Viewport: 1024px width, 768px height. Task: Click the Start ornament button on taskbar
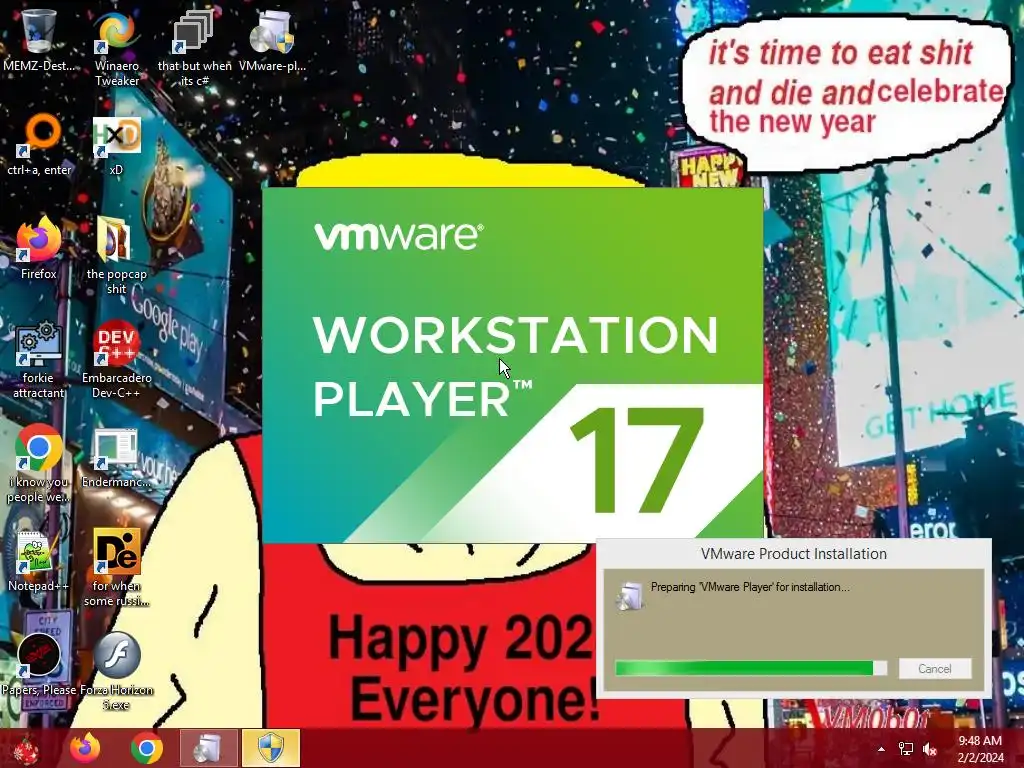click(x=25, y=748)
